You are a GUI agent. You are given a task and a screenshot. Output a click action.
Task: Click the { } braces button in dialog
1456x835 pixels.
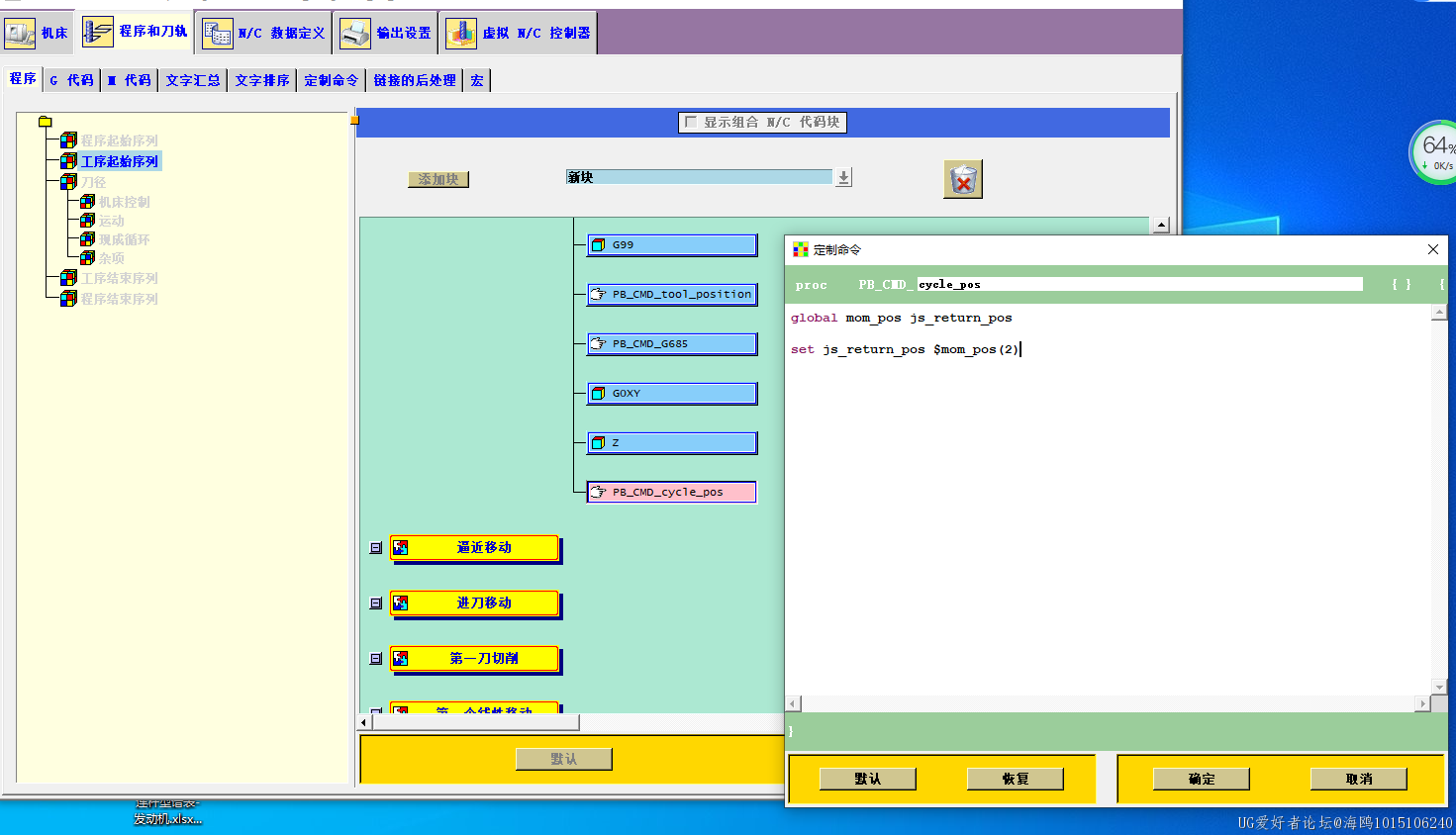pyautogui.click(x=1402, y=285)
